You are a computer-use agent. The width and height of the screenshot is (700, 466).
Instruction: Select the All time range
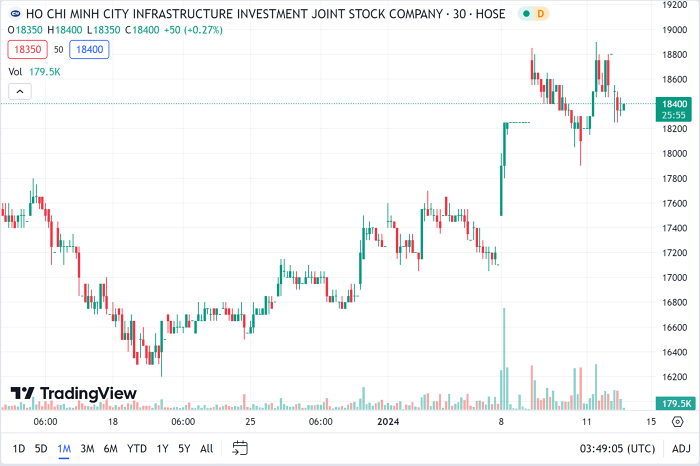pos(206,449)
